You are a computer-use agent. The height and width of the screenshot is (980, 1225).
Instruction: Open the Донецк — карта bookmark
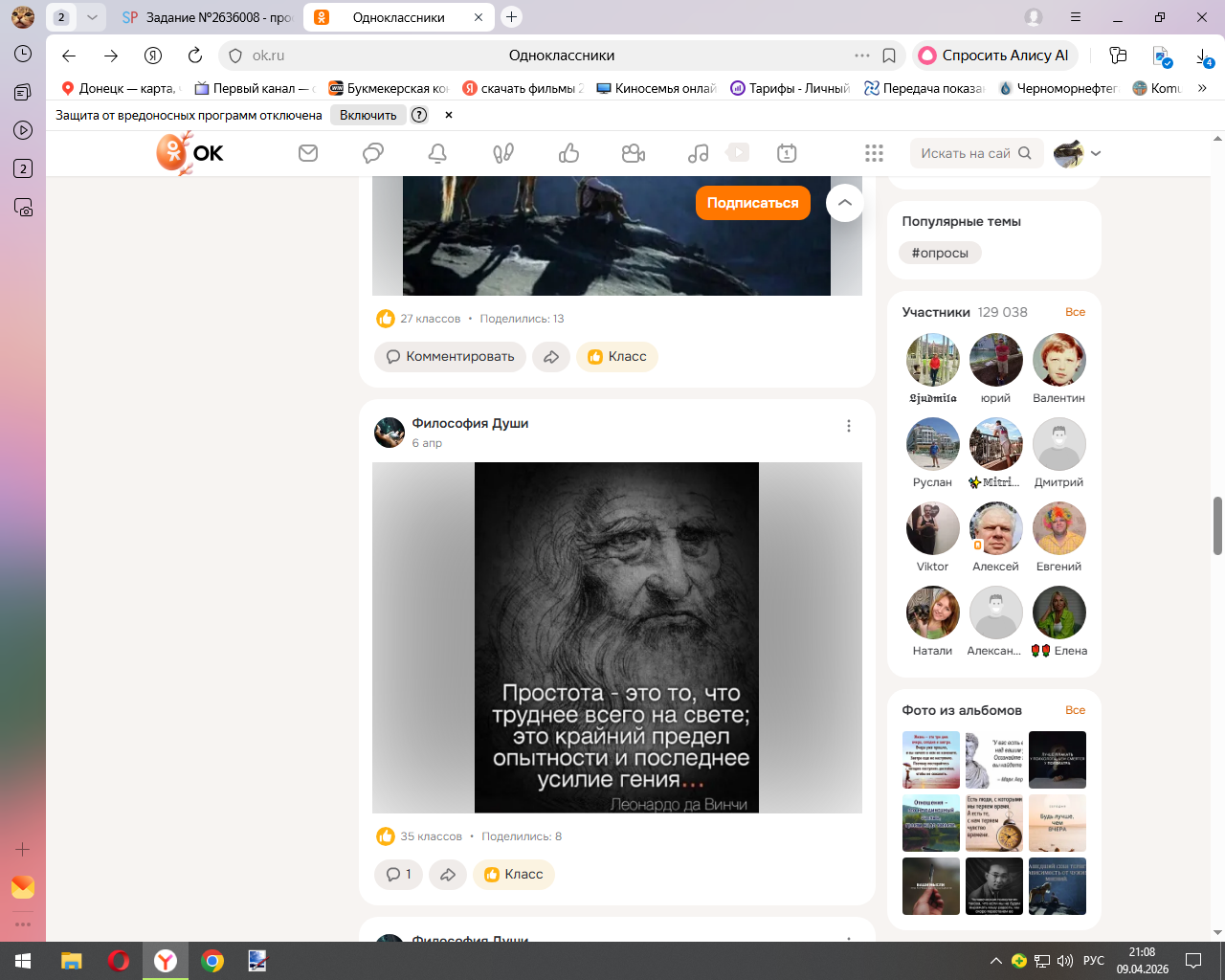click(120, 88)
